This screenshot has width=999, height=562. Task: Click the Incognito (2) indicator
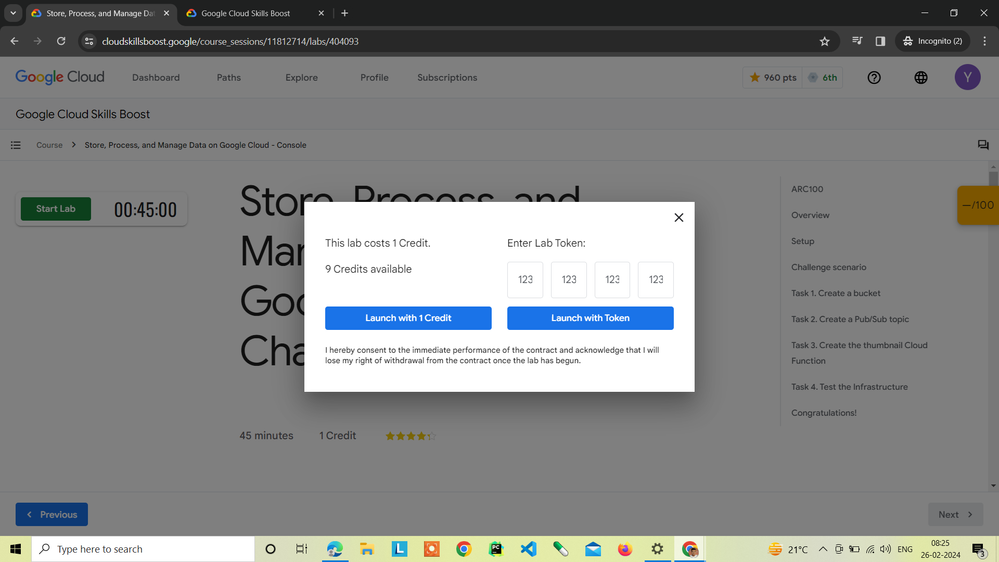click(x=932, y=41)
